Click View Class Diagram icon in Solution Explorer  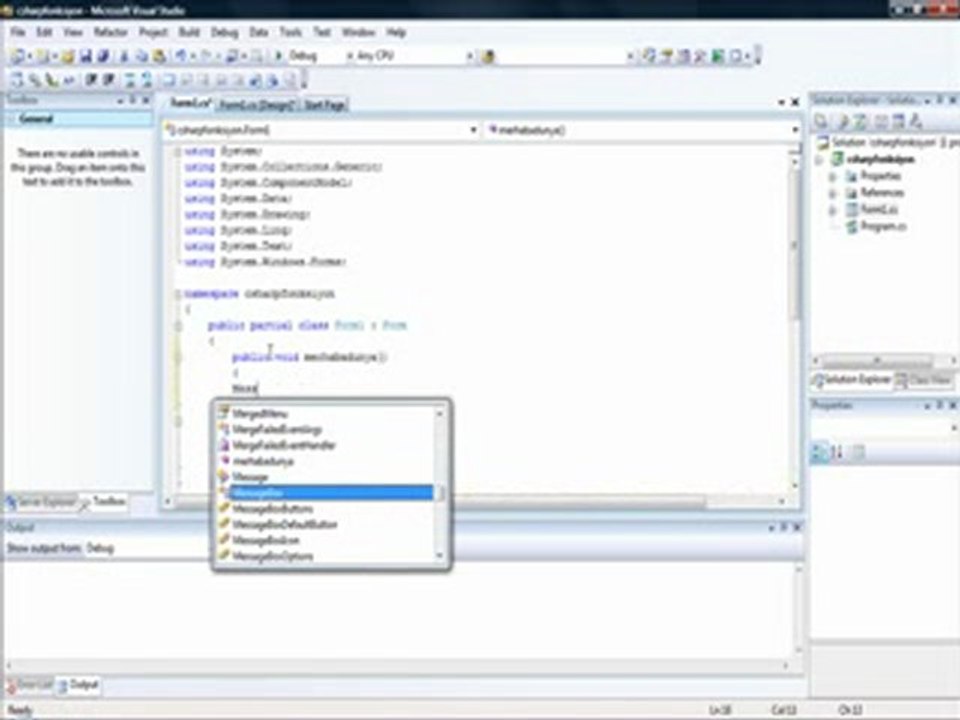click(916, 122)
